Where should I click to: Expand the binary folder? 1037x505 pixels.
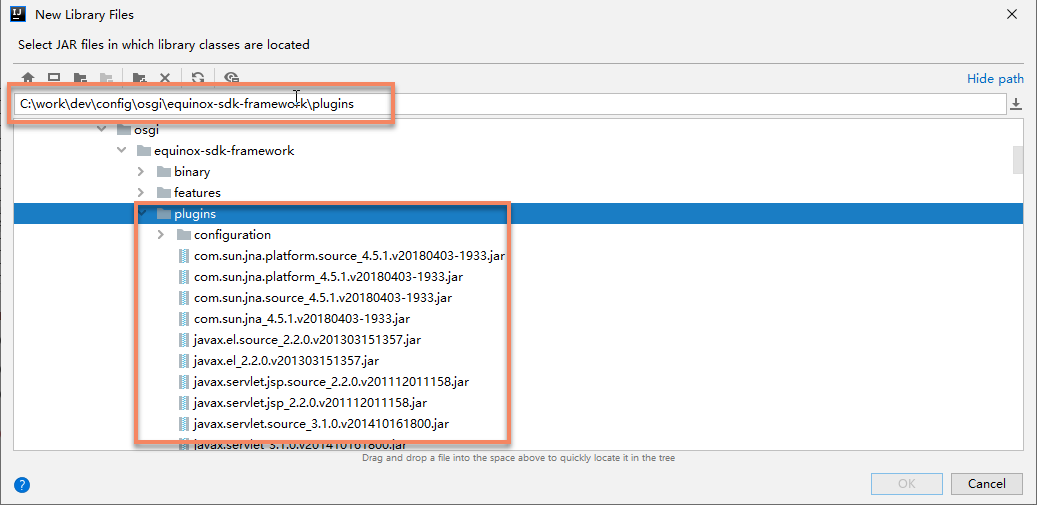(x=141, y=172)
